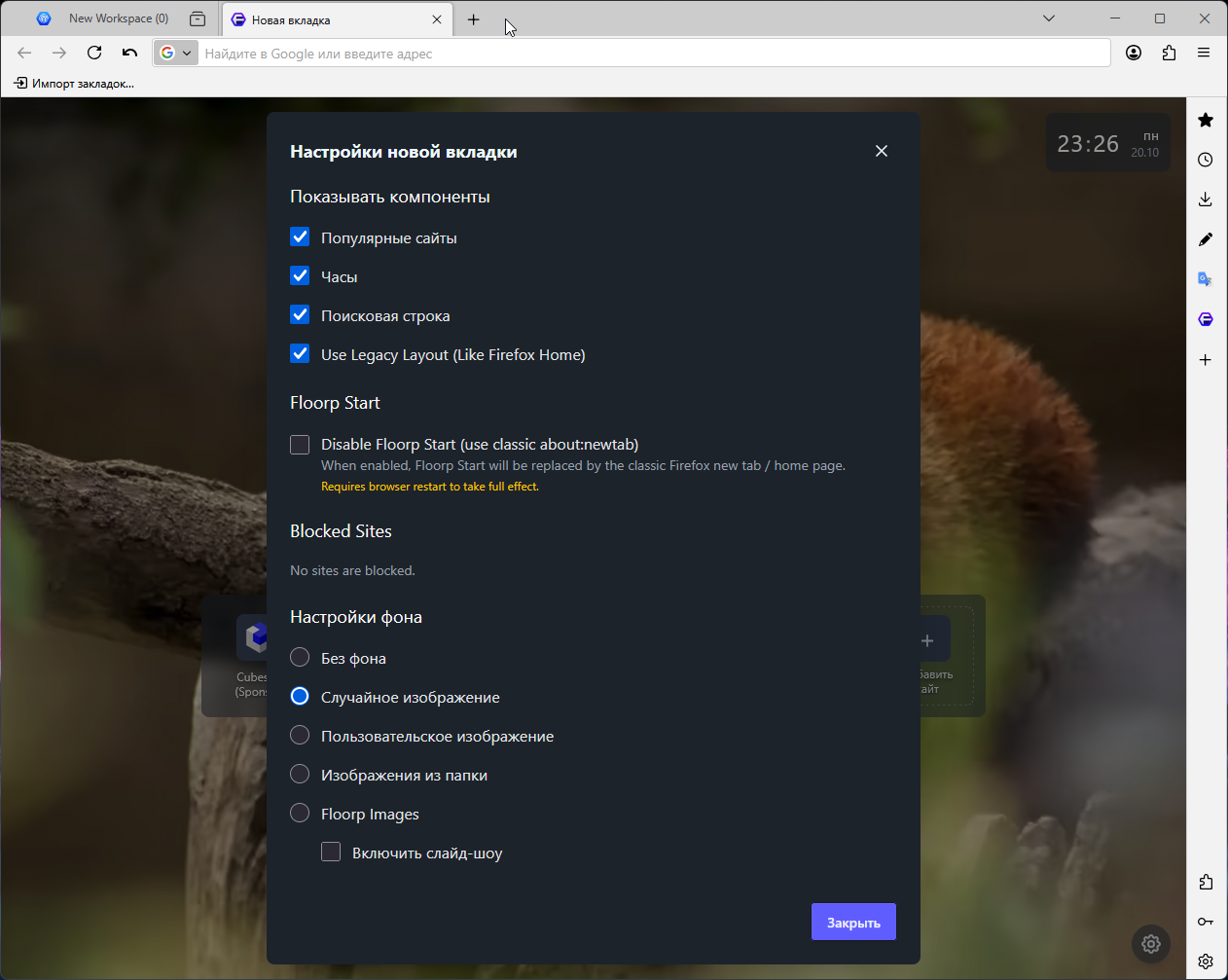The height and width of the screenshot is (980, 1228).
Task: Click the undo closed tab arrow icon
Action: point(129,53)
